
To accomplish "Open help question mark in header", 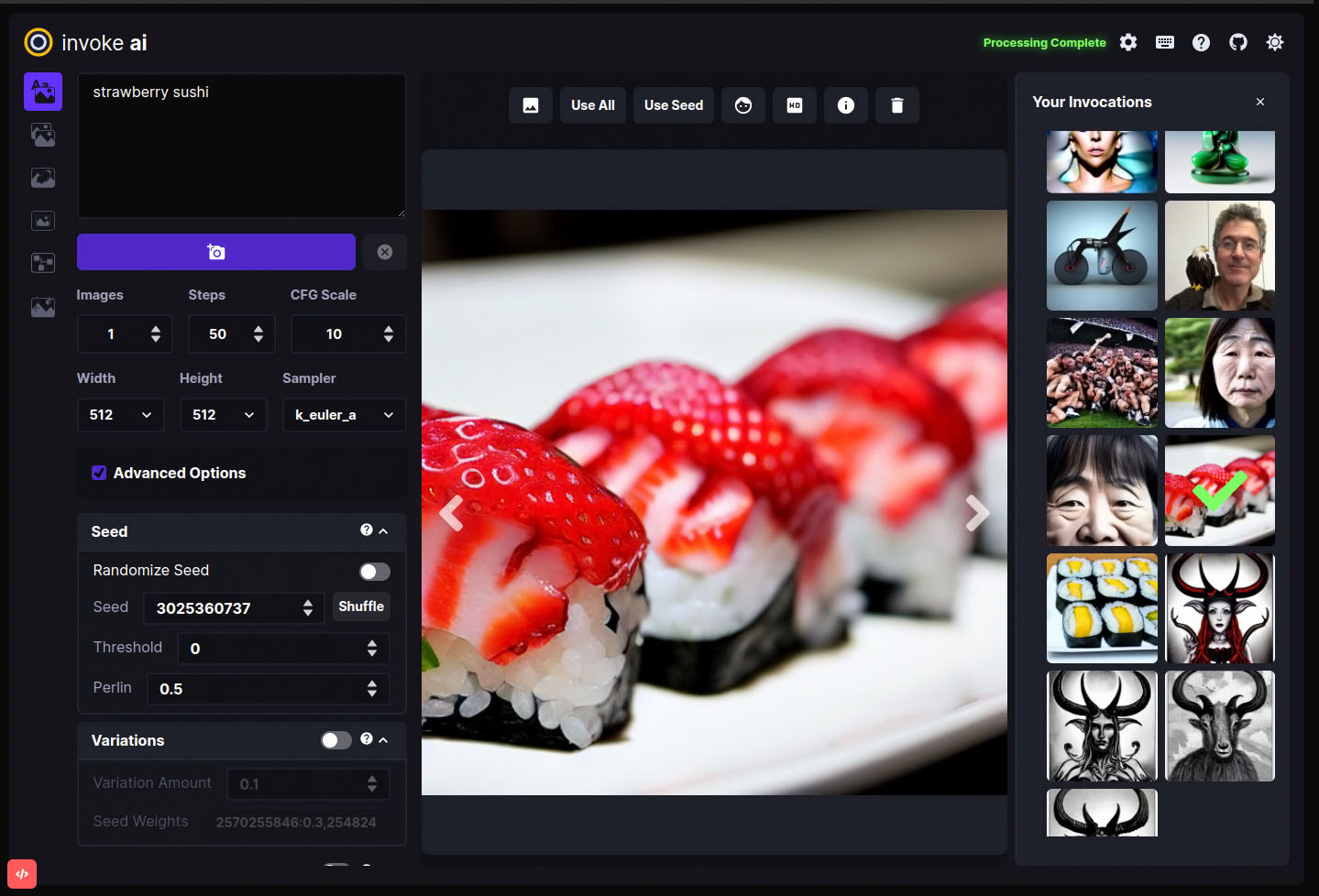I will [x=1202, y=42].
